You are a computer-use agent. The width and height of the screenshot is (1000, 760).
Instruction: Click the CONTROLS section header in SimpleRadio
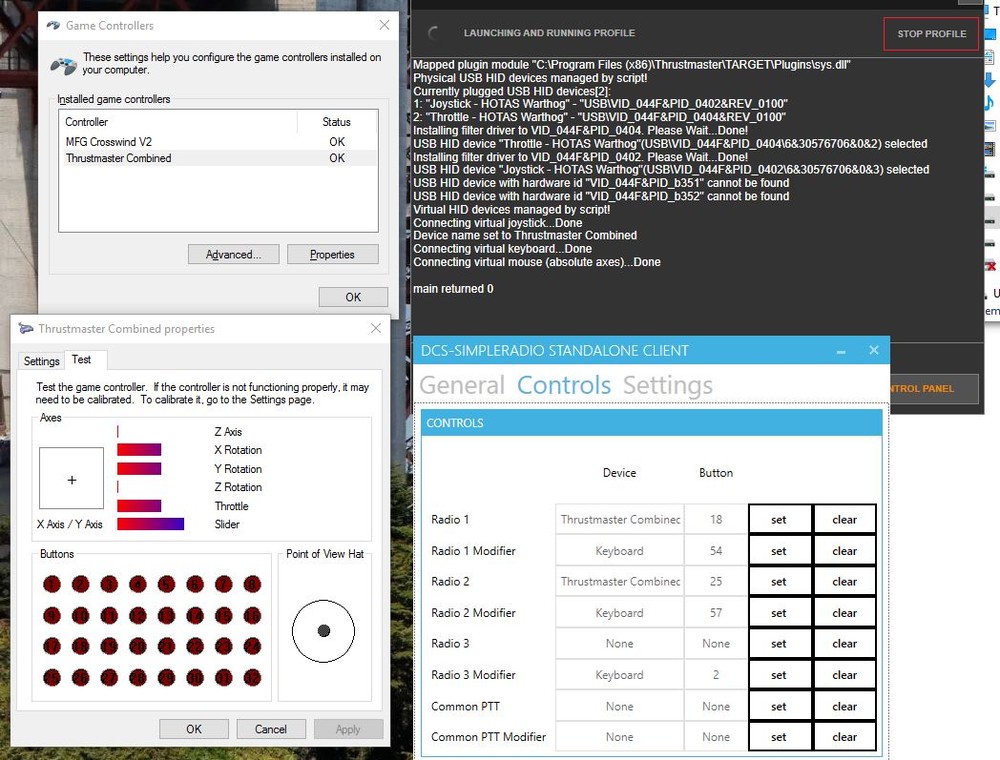(651, 423)
